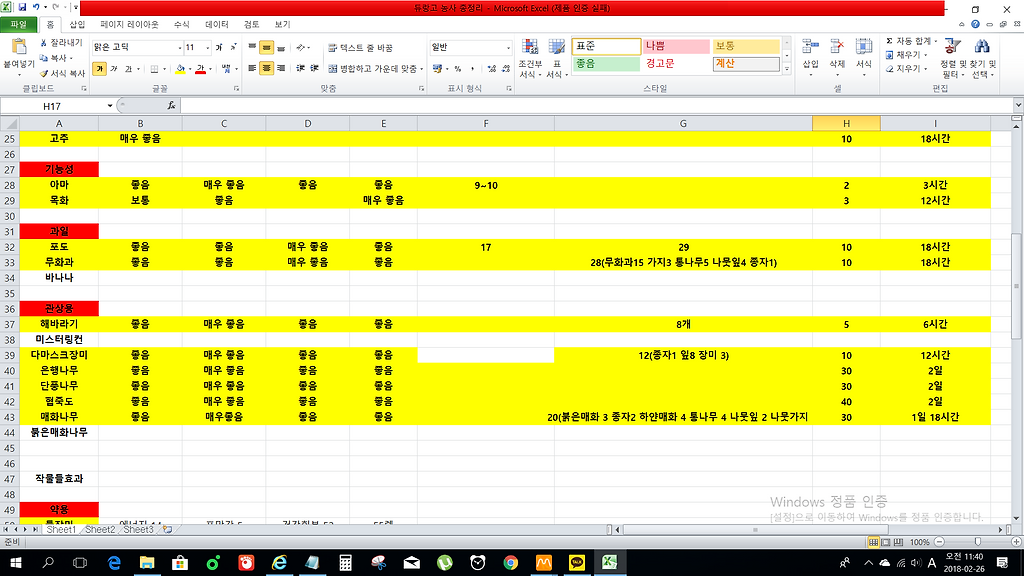The height and width of the screenshot is (576, 1024).
Task: Open Chrome from the Windows taskbar
Action: [x=510, y=563]
